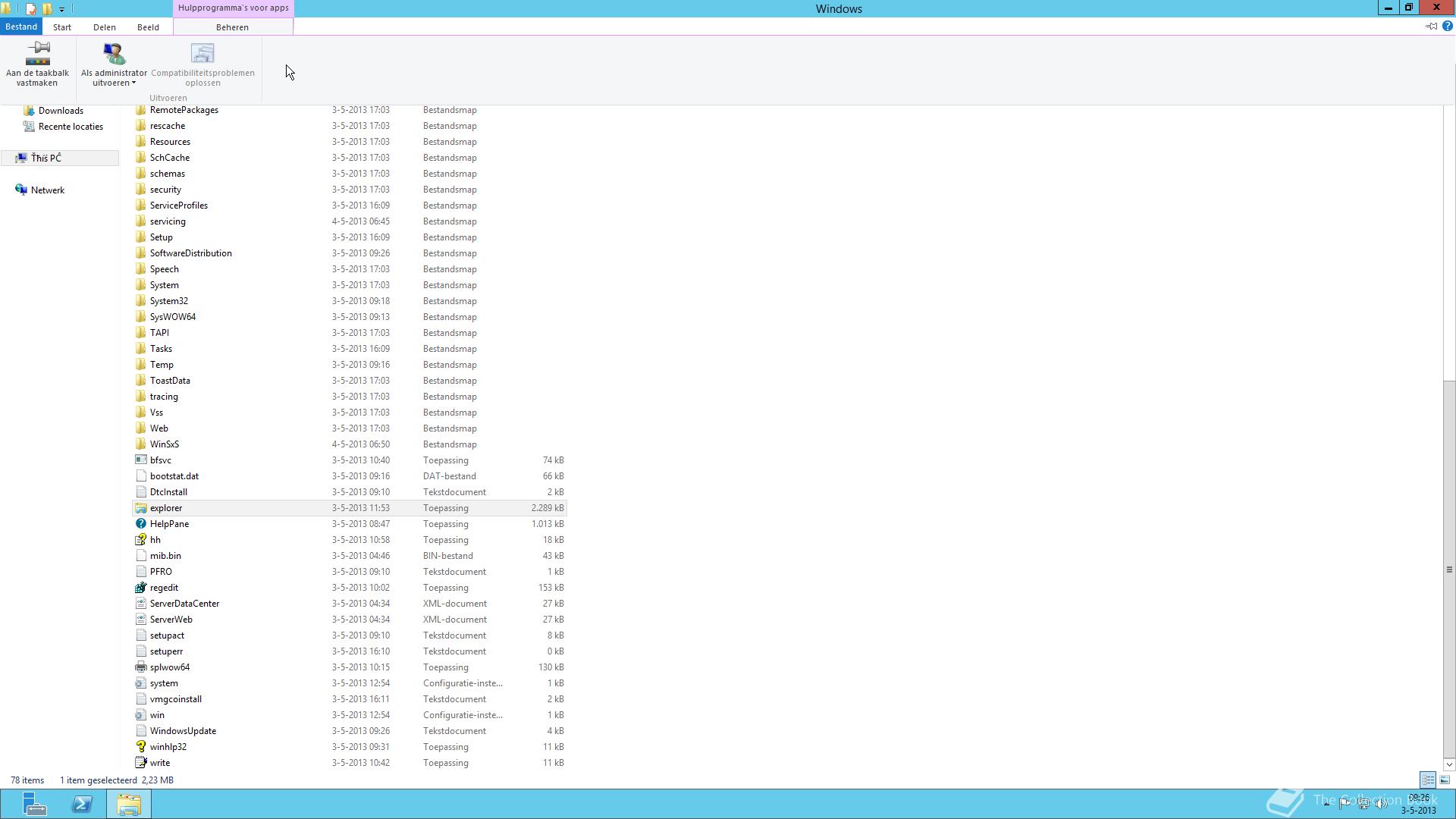Select the setupact text document
Image resolution: width=1456 pixels, height=819 pixels.
[x=350, y=635]
